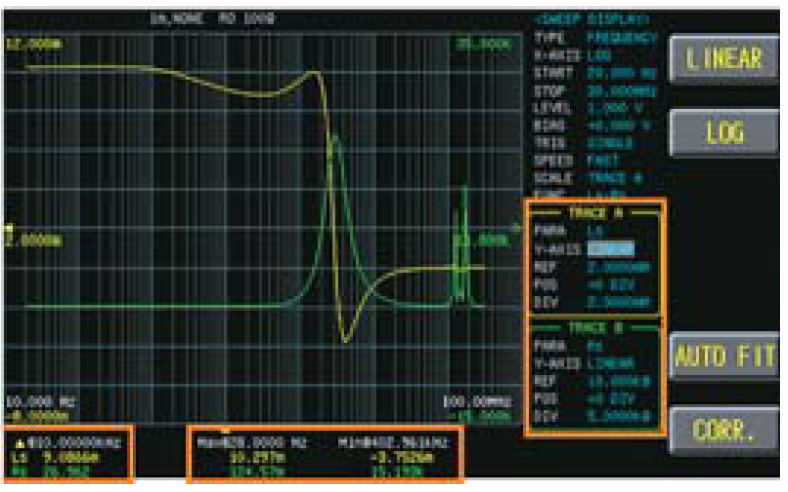Click the yellow trace resonance peak
This screenshot has width=788, height=492.
(x=315, y=73)
